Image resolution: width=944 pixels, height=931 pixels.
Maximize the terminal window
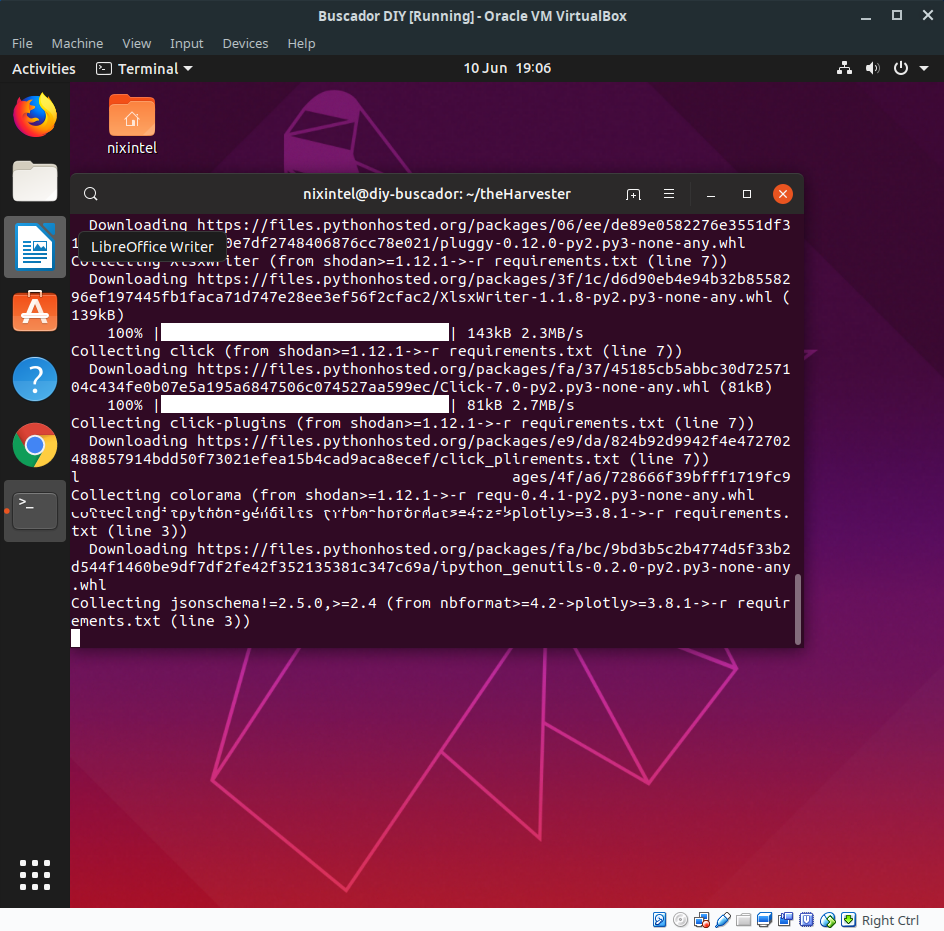point(747,194)
